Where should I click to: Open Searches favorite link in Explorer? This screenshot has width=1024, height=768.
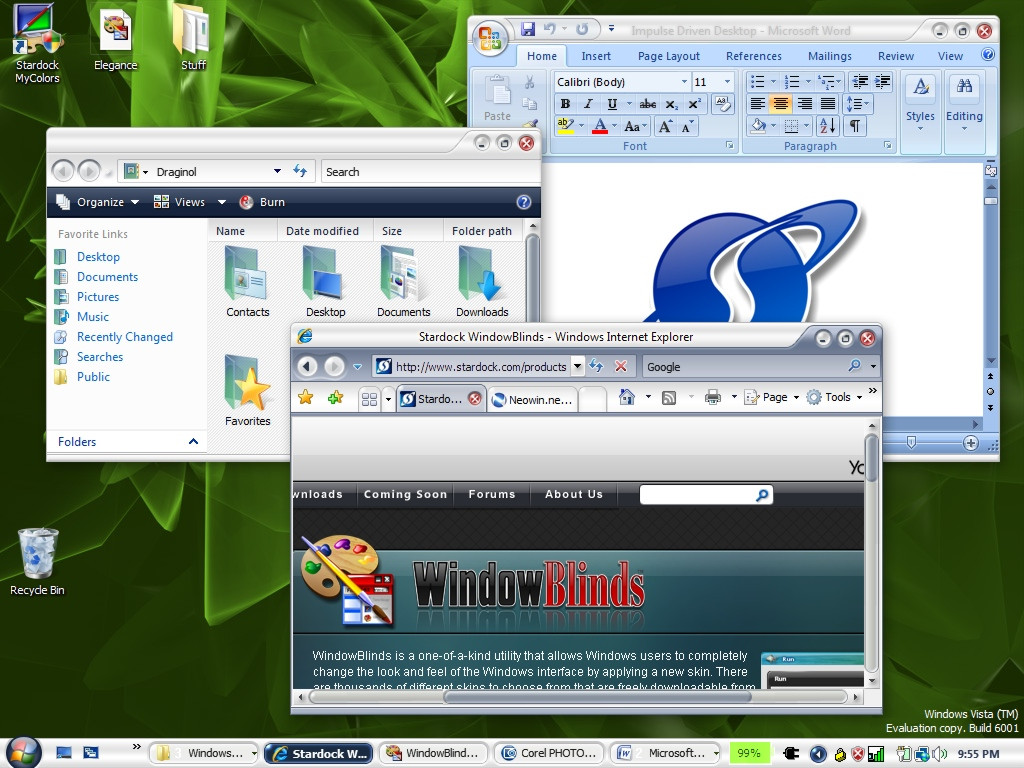100,357
